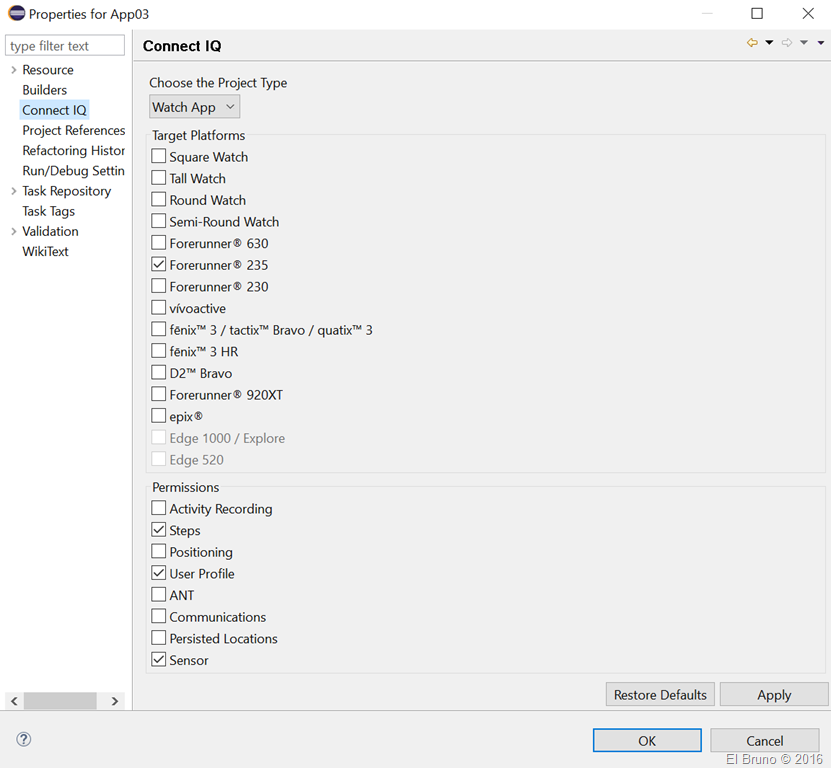
Task: Select Builders in the properties list
Action: coord(45,90)
